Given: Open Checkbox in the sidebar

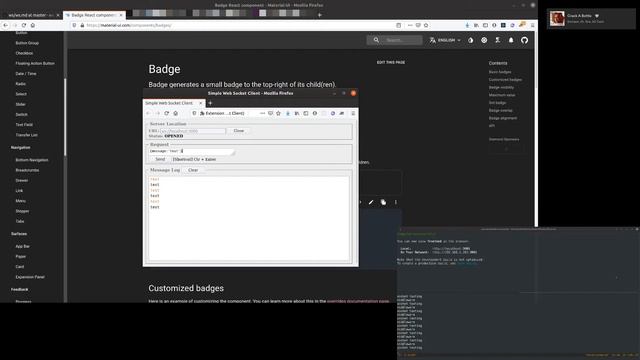Looking at the screenshot, I should point(24,53).
